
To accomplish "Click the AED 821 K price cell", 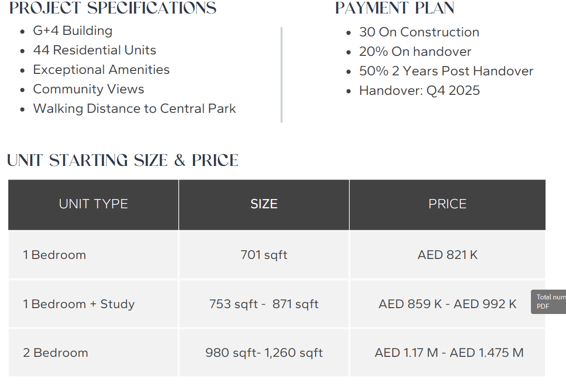I will (x=447, y=255).
